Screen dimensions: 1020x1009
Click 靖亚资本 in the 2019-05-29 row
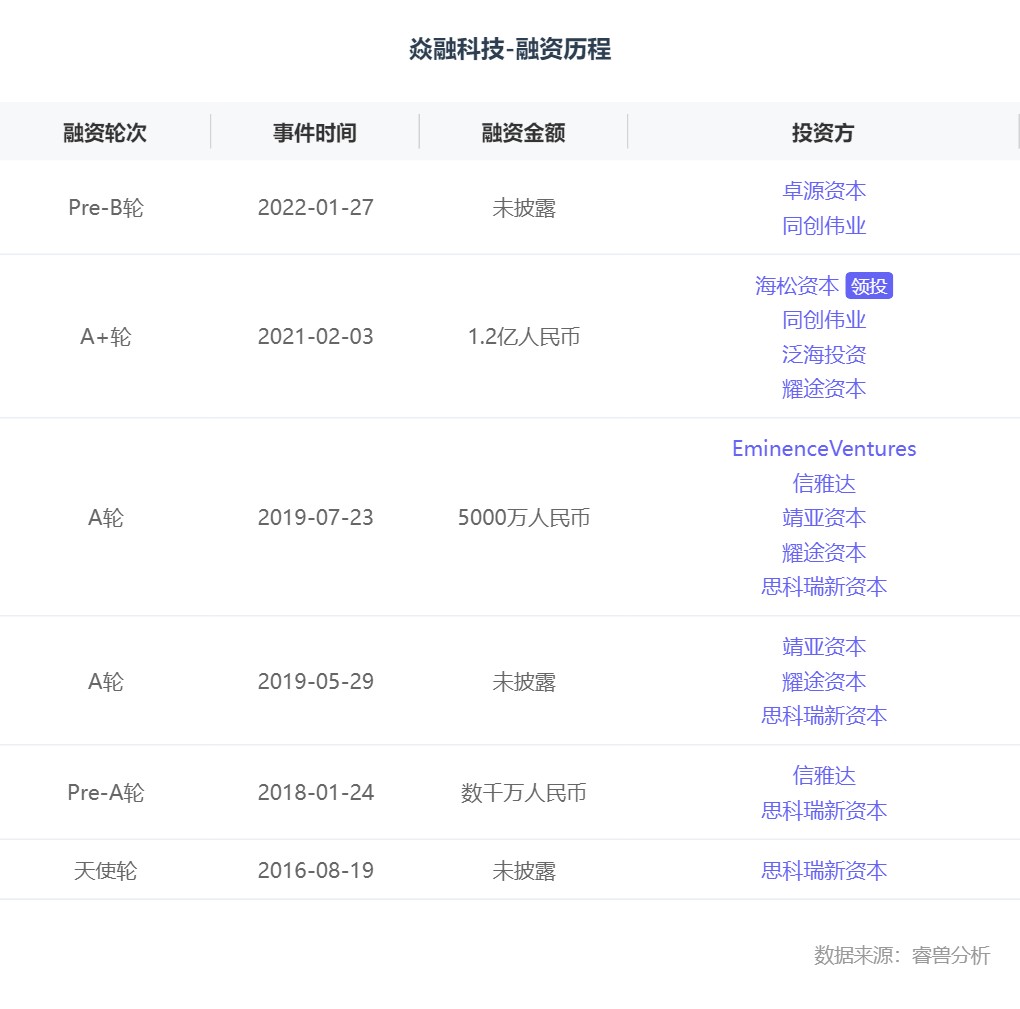coord(823,647)
